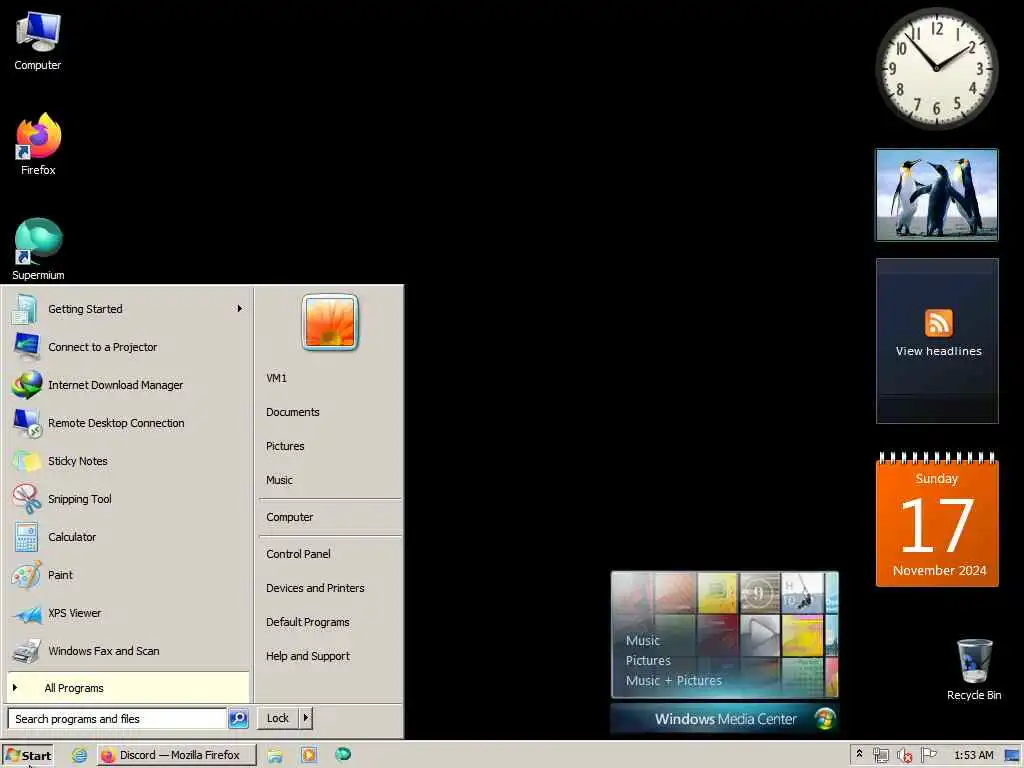Open Devices and Printers
This screenshot has height=768, width=1024.
pos(315,588)
